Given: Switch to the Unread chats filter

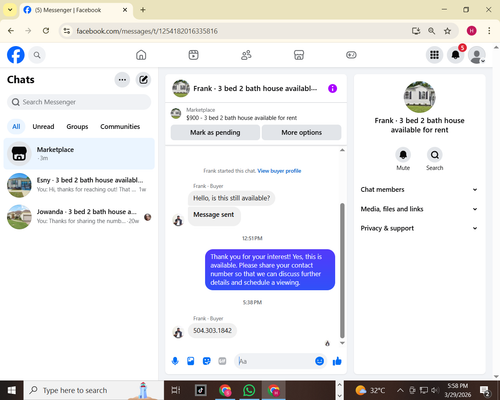Looking at the screenshot, I should 43,127.
